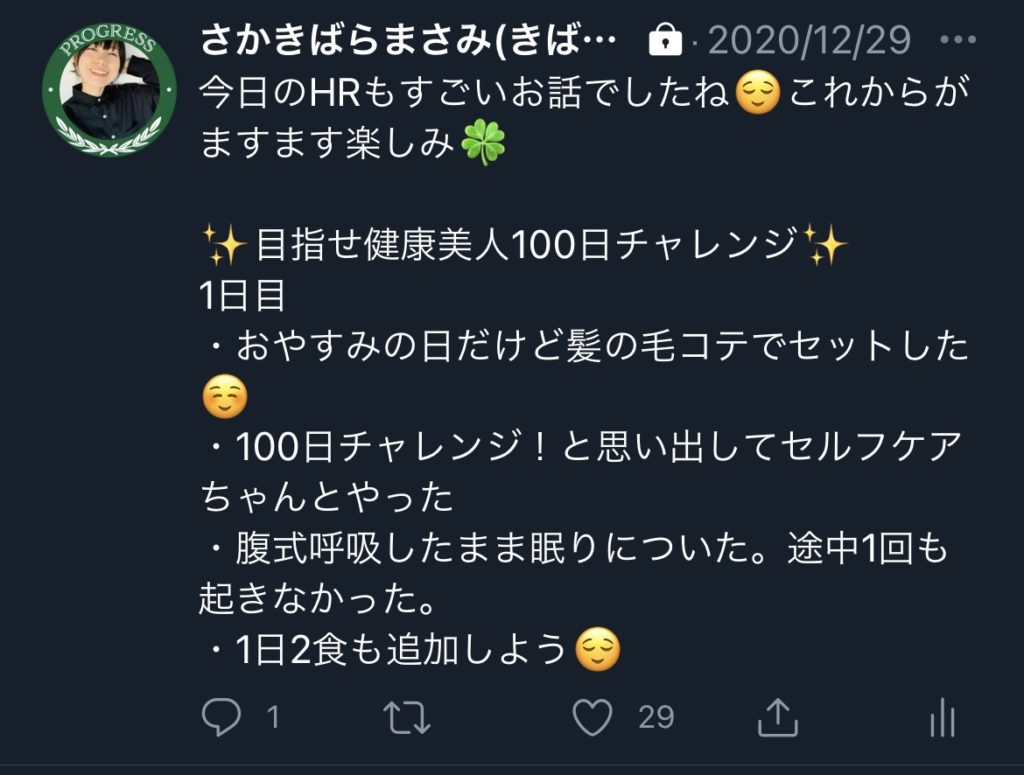Click the left sparkles emoji before 目指せ
This screenshot has width=1024, height=775.
tap(225, 244)
